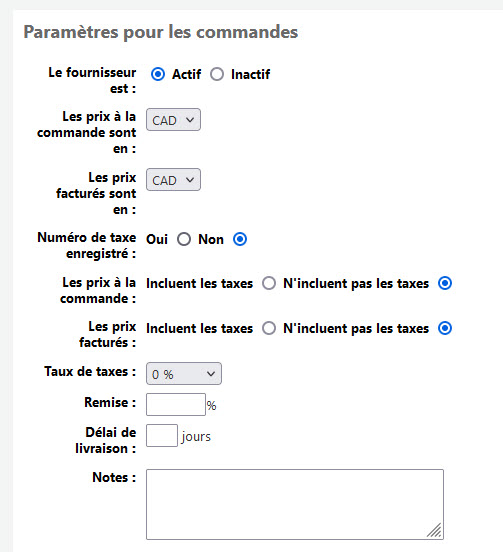
Task: Select 'N'incluent pas les taxes' for prix à la commande
Action: pos(445,283)
